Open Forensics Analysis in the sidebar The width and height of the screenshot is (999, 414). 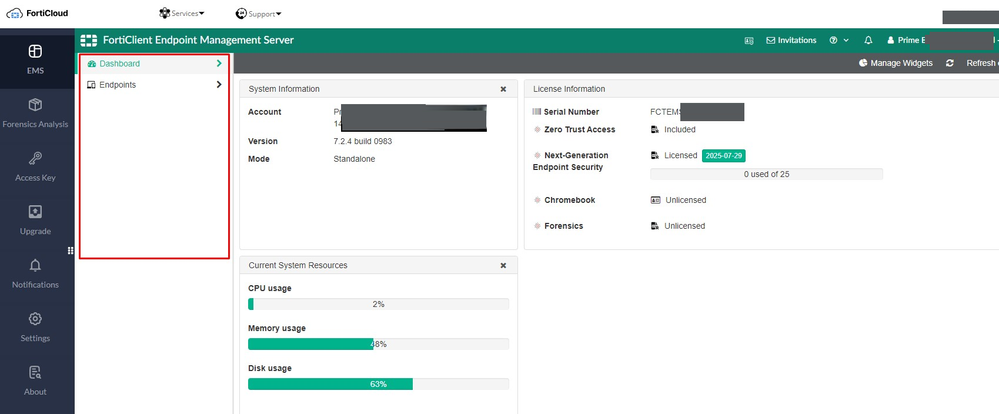36,113
